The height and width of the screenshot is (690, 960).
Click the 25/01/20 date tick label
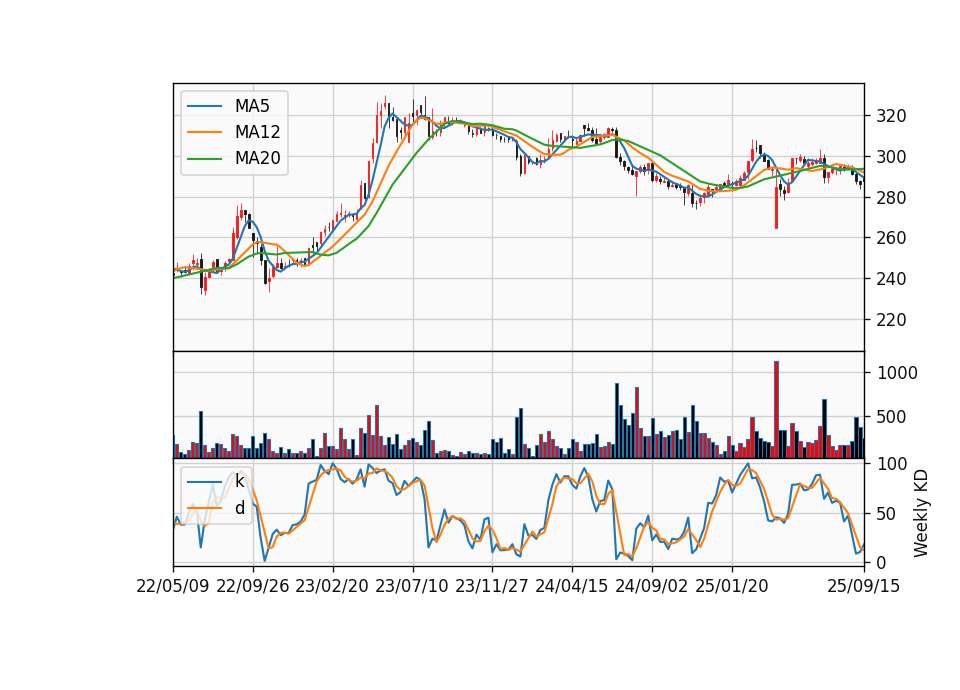click(x=732, y=586)
